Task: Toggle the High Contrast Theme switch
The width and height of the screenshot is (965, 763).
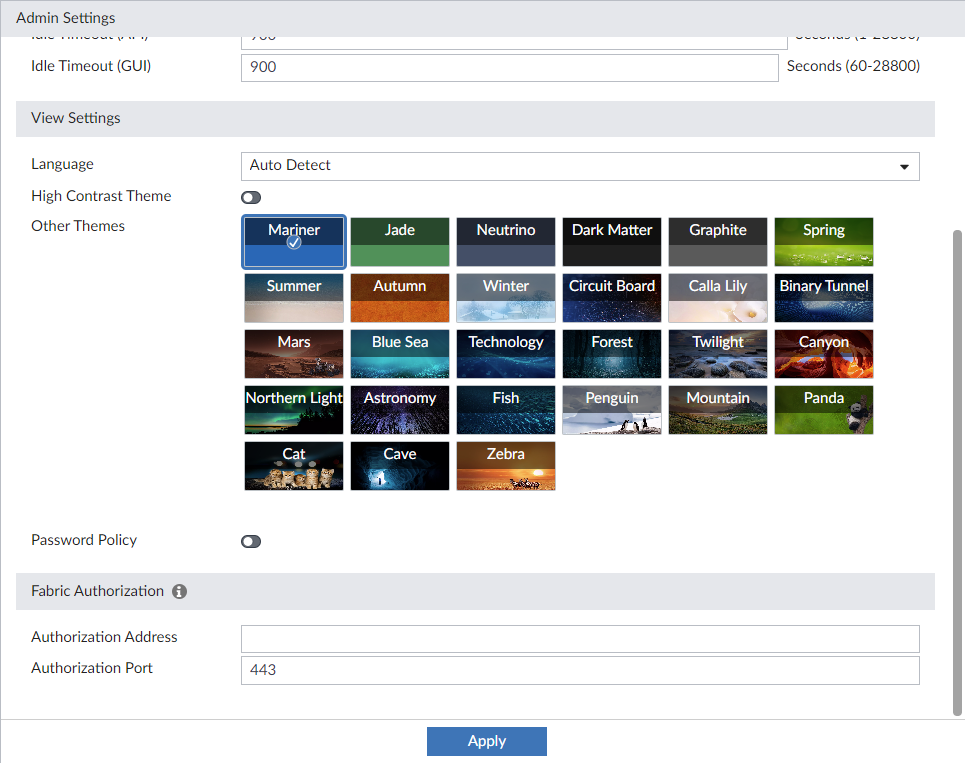Action: coord(251,197)
